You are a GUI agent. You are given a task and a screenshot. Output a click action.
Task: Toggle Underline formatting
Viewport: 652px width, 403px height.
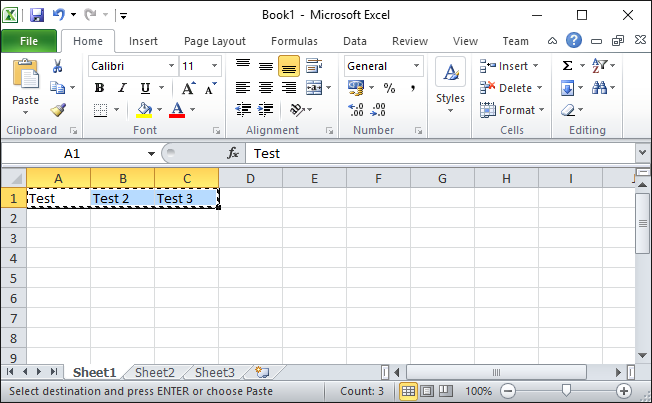click(x=145, y=88)
